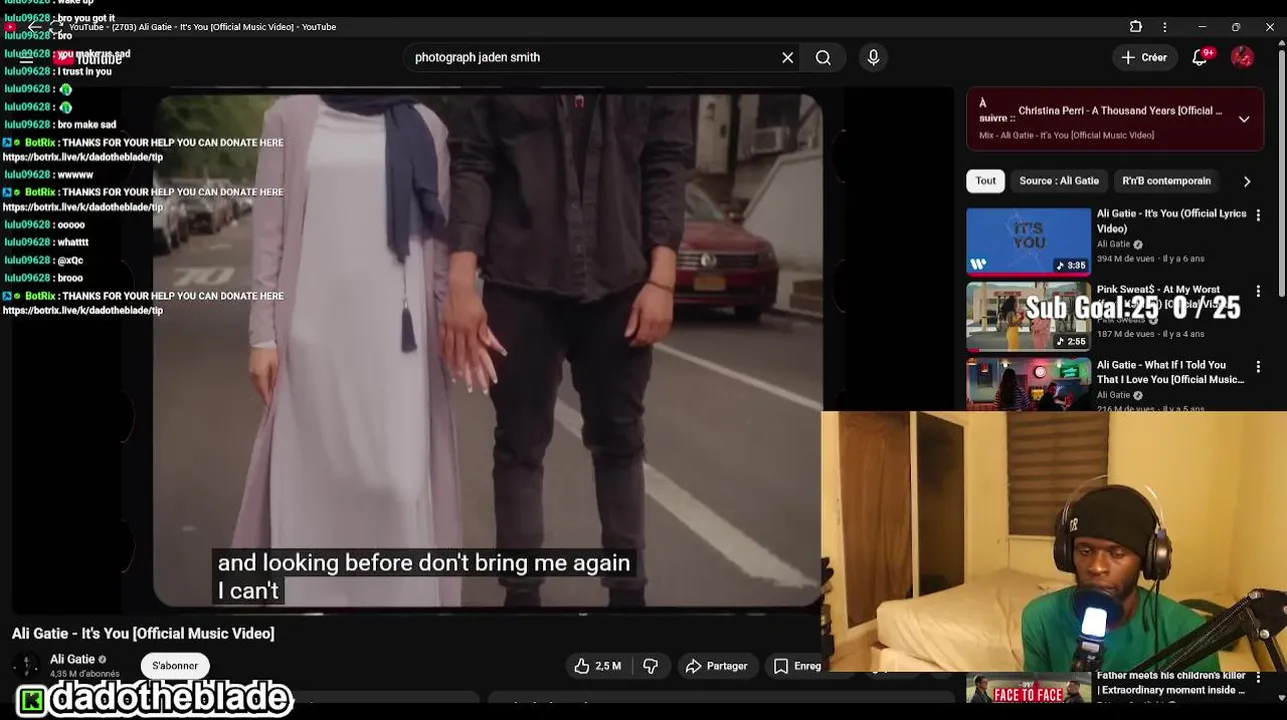Subscribe with S'abonner button

click(175, 666)
